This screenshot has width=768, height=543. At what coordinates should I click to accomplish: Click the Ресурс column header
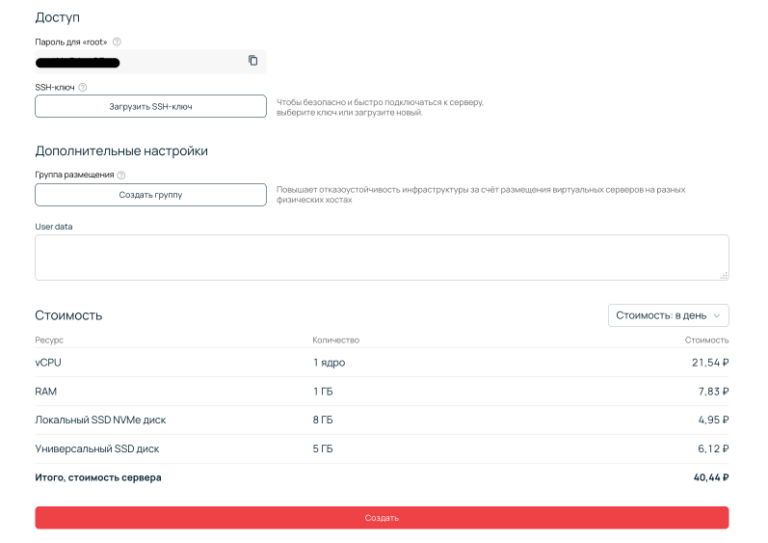49,341
